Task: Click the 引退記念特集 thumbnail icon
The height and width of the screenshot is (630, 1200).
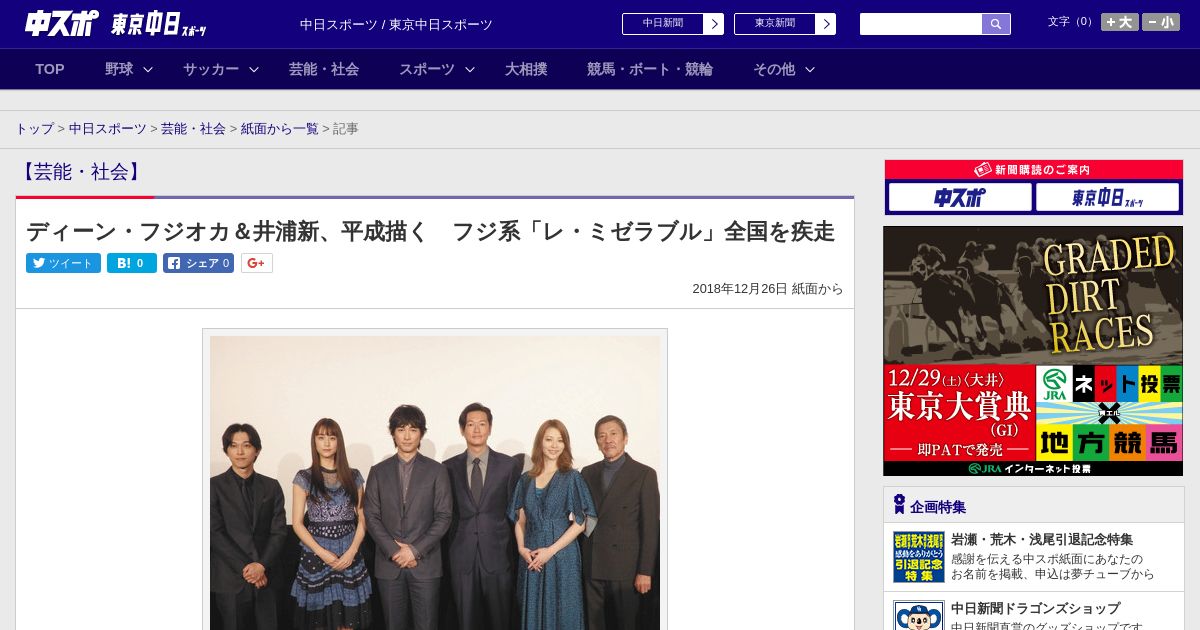Action: tap(918, 557)
